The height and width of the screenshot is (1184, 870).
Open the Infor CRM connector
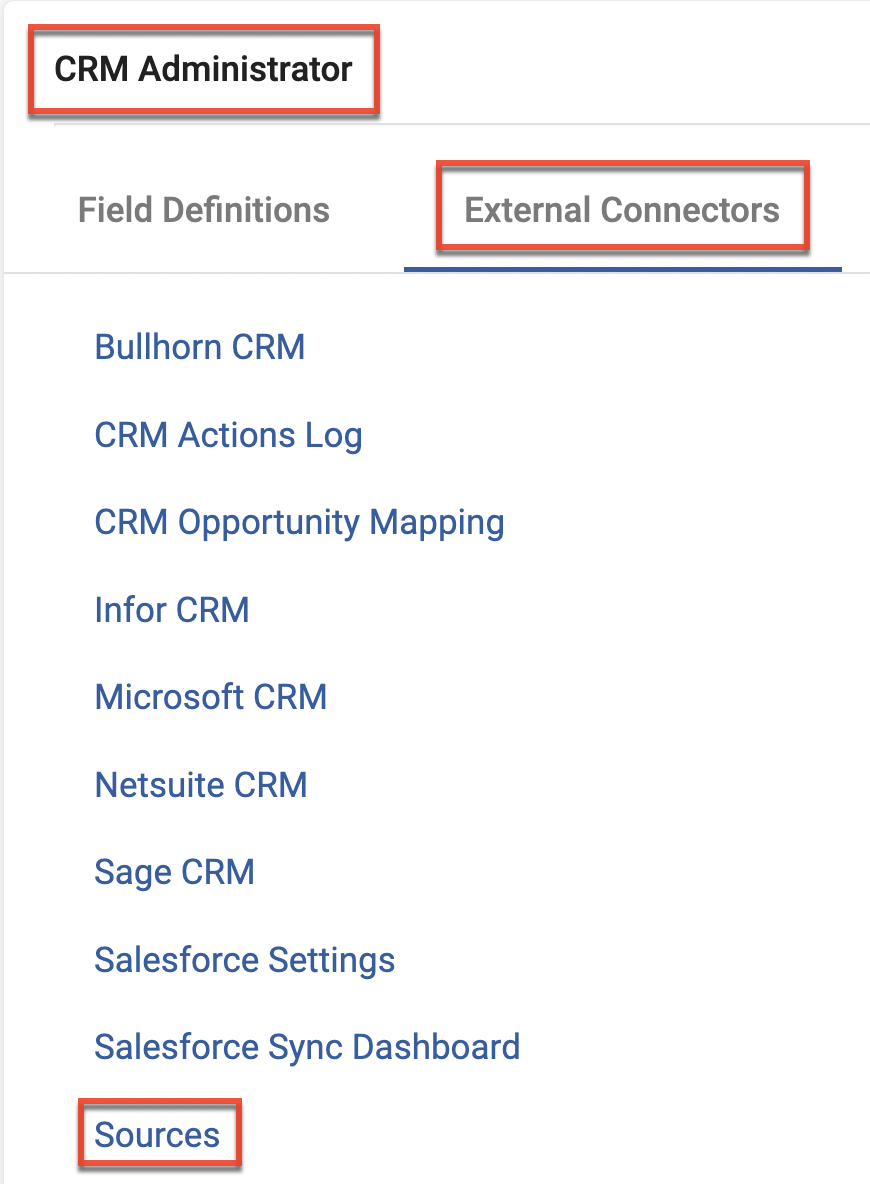pyautogui.click(x=172, y=610)
